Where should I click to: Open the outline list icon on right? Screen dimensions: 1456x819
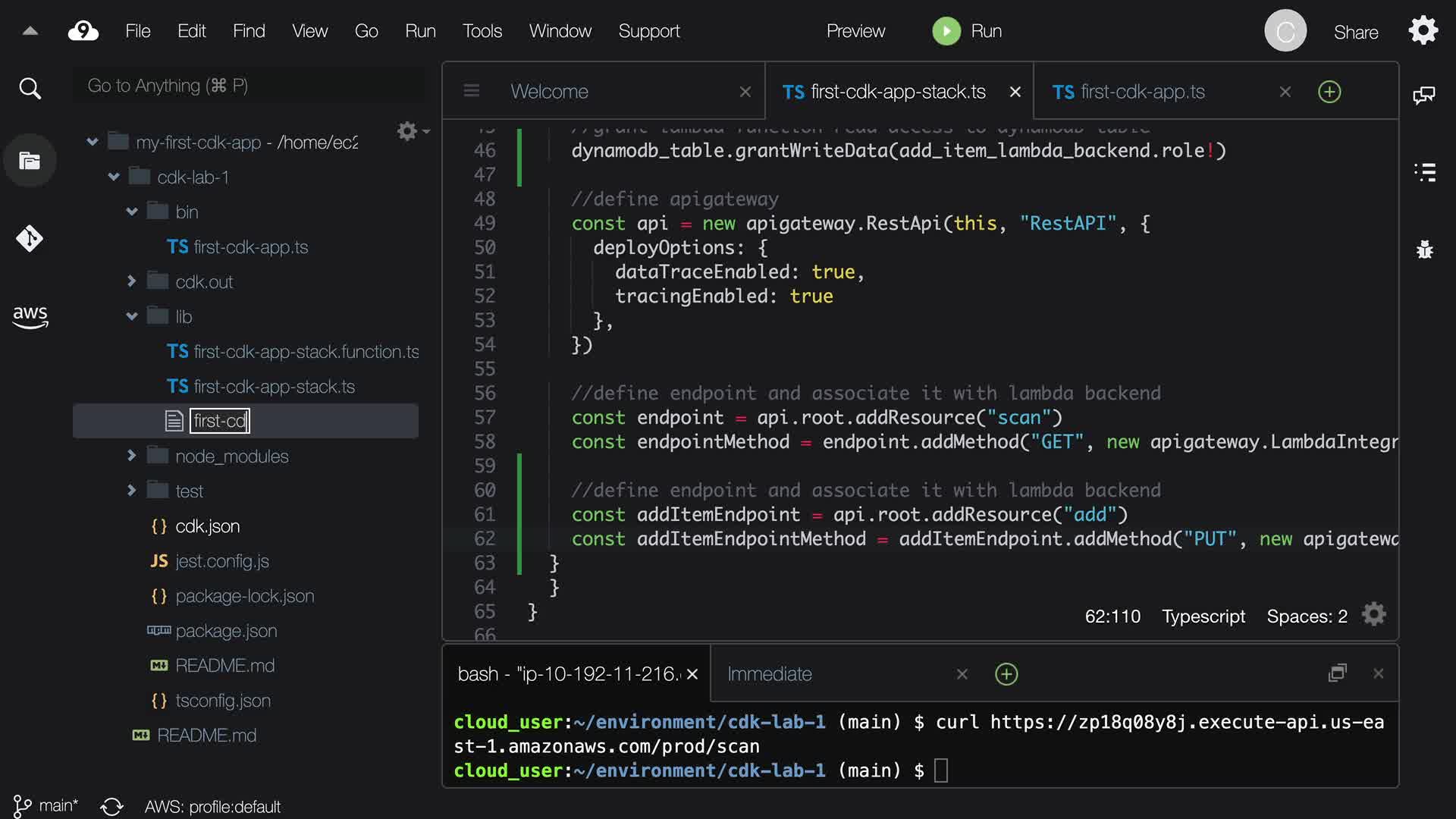point(1425,172)
